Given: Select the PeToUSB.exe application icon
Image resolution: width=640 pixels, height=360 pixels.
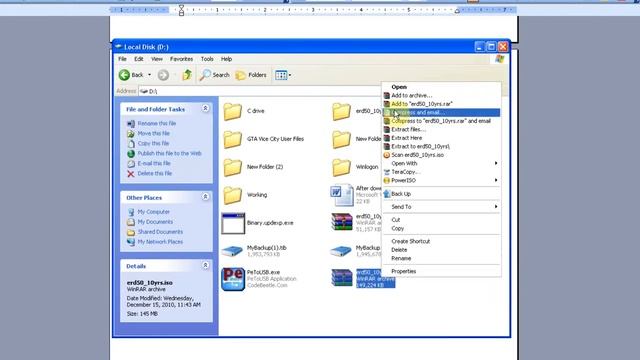Looking at the screenshot, I should point(233,279).
